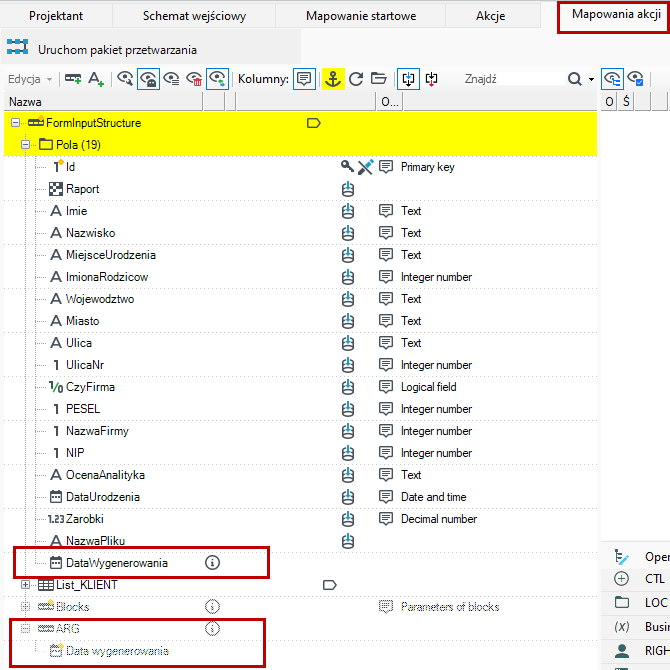Switch to Schemat wejściowy tab
This screenshot has height=670, width=670.
click(x=194, y=16)
